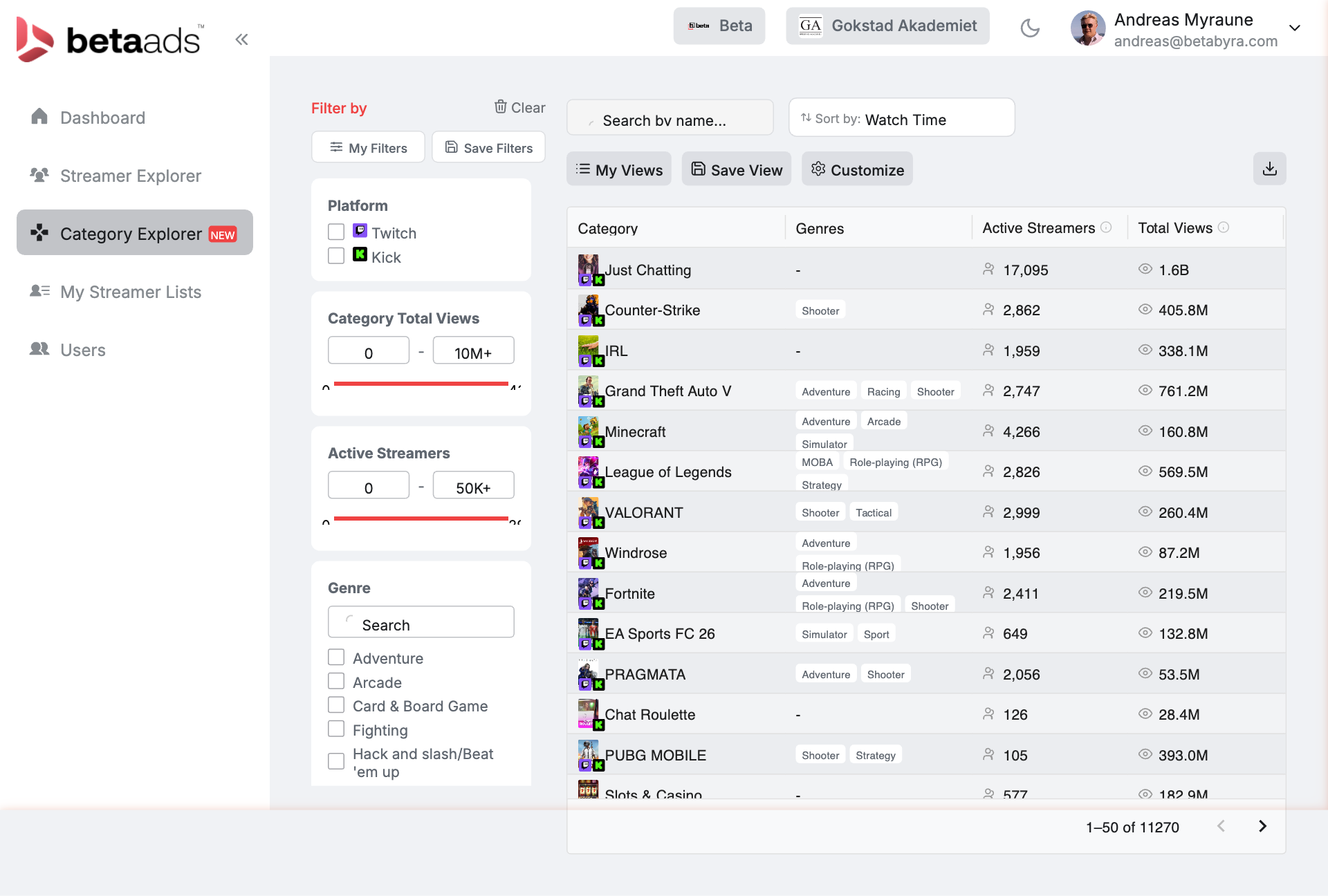This screenshot has height=896, width=1328.
Task: Toggle dark mode moon icon
Action: coord(1030,28)
